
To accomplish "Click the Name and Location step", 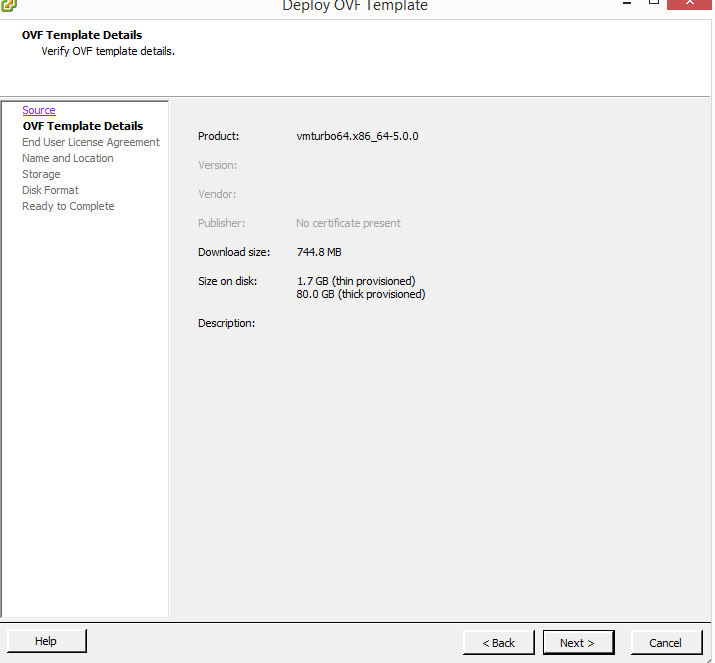I will [68, 158].
